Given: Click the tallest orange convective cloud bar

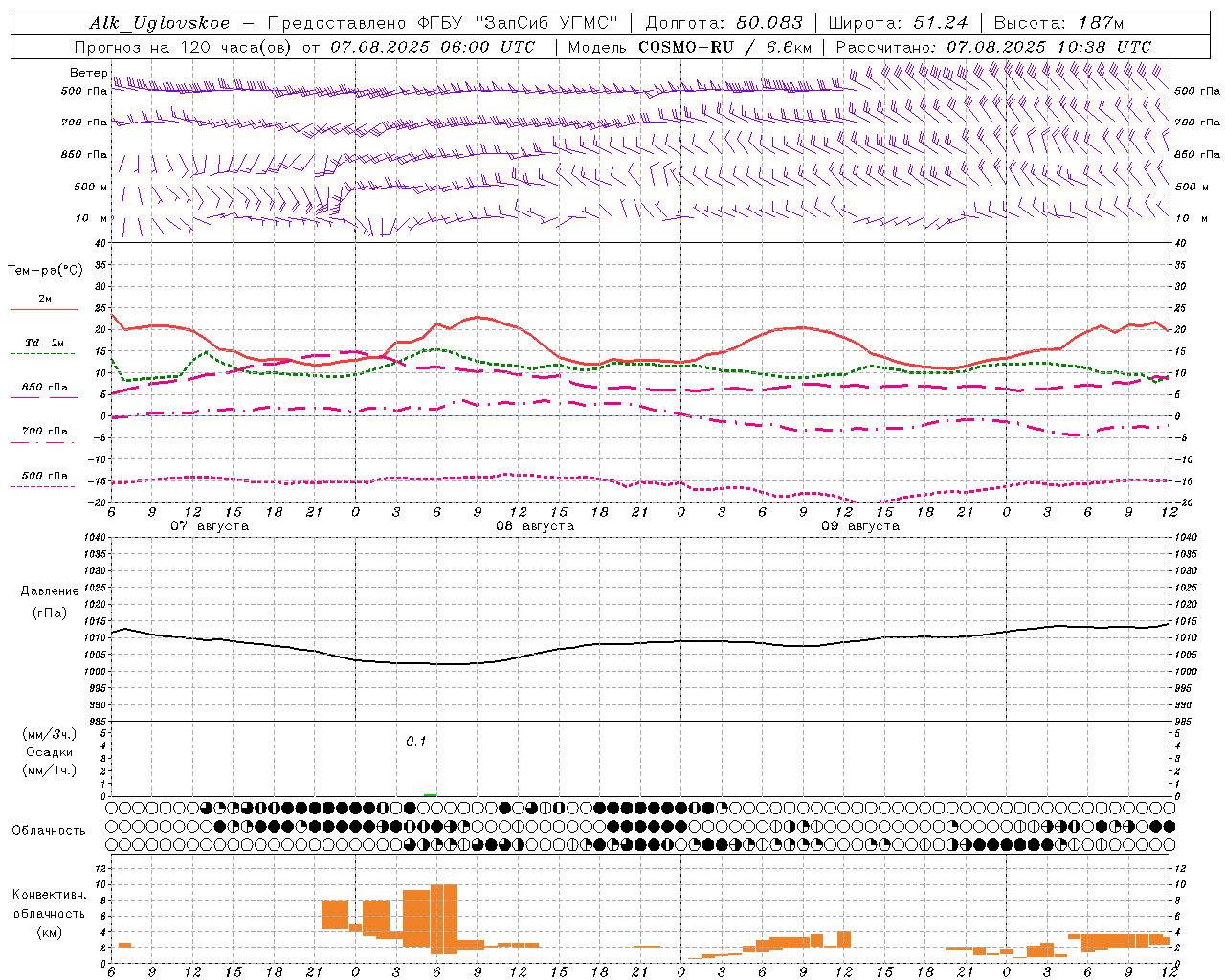Looking at the screenshot, I should coord(444,919).
